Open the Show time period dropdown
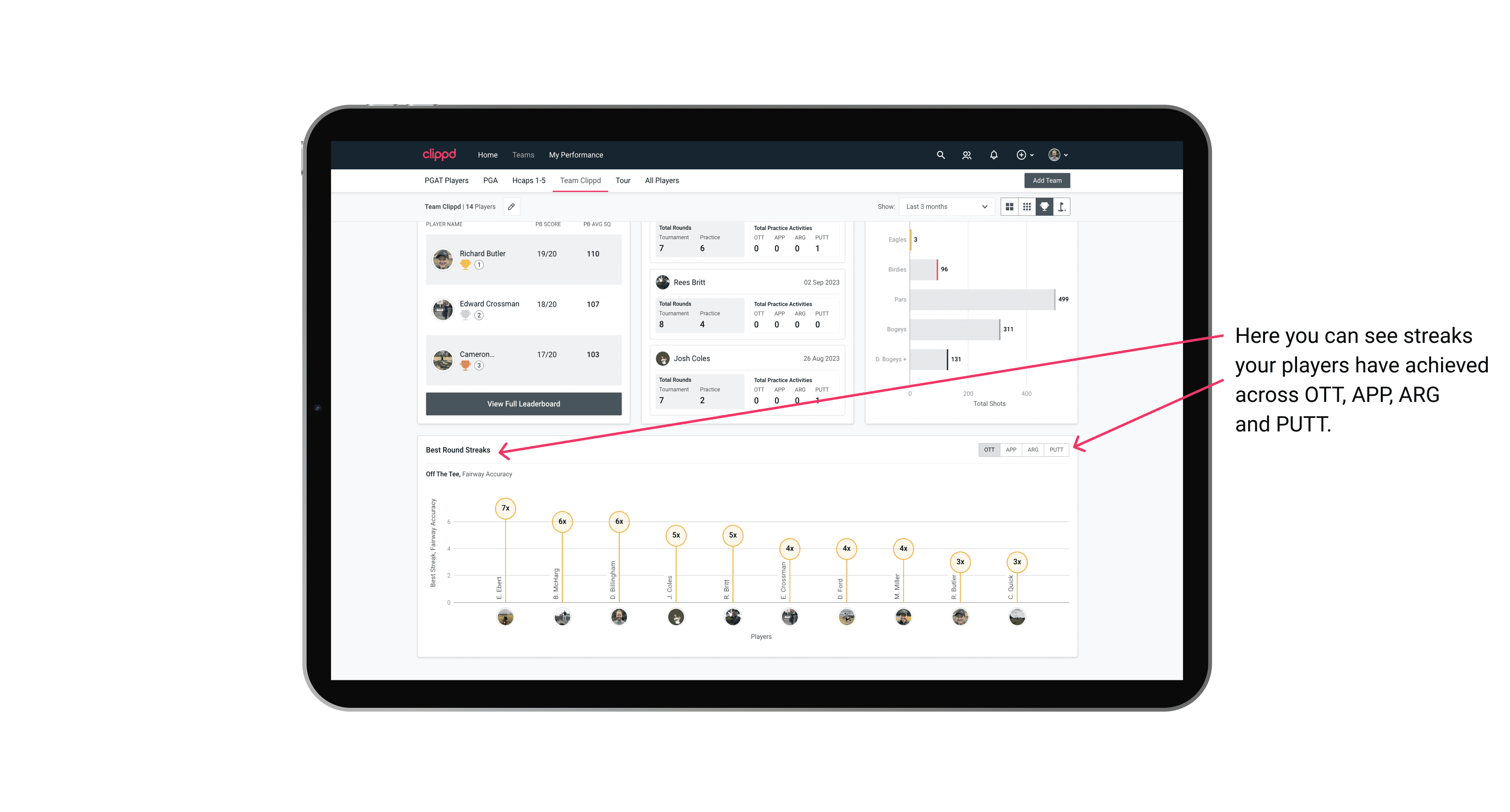 pos(944,207)
